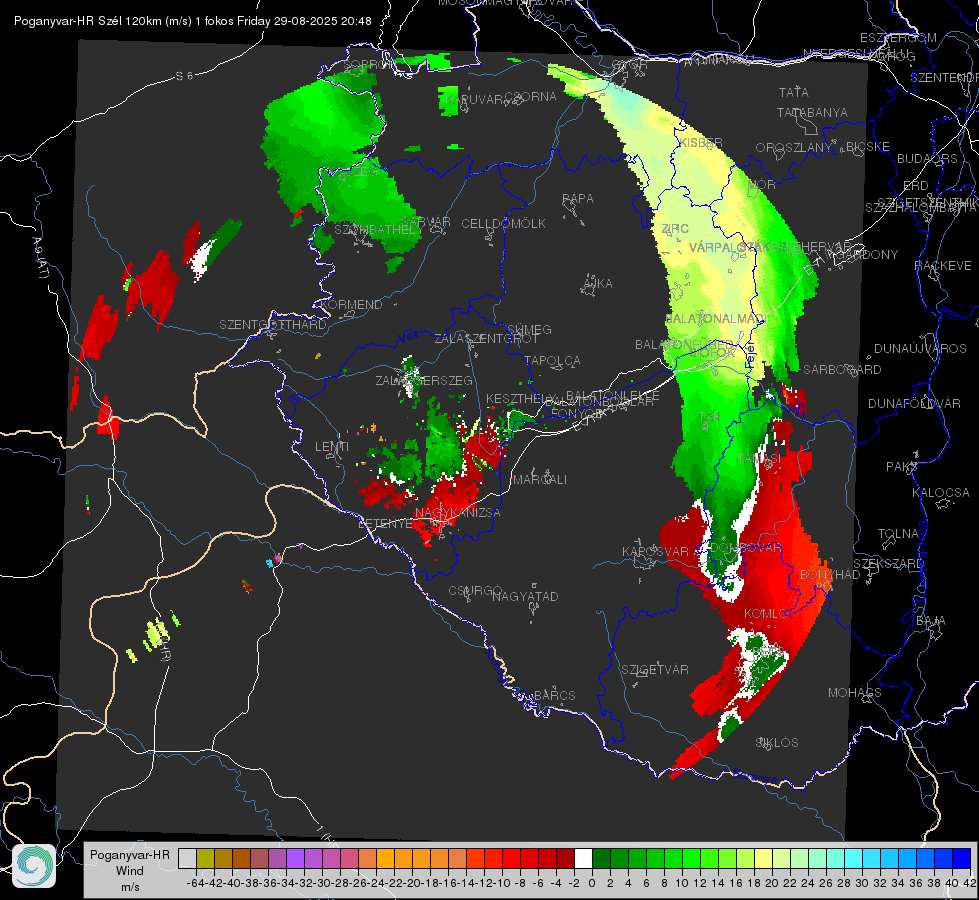979x900 pixels.
Task: Select the white swatch between -2 and 0
Action: coord(583,858)
